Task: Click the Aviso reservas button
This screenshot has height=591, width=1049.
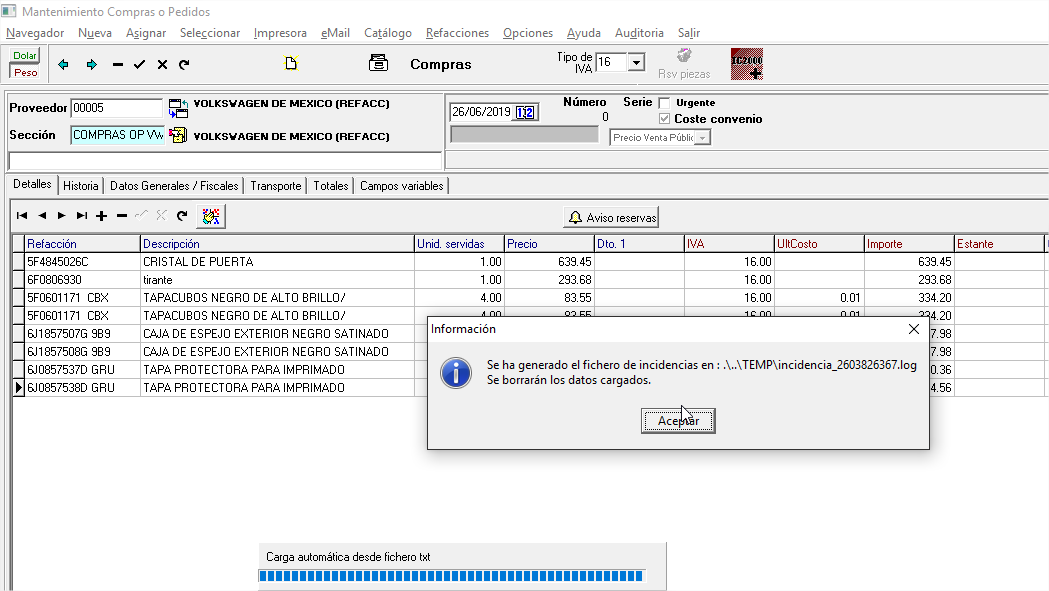Action: [611, 217]
